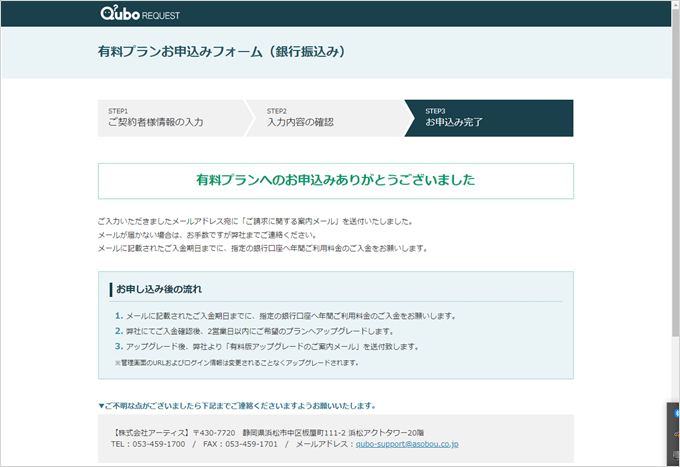
Task: Click the Qubo REQUEST logo
Action: 140,13
